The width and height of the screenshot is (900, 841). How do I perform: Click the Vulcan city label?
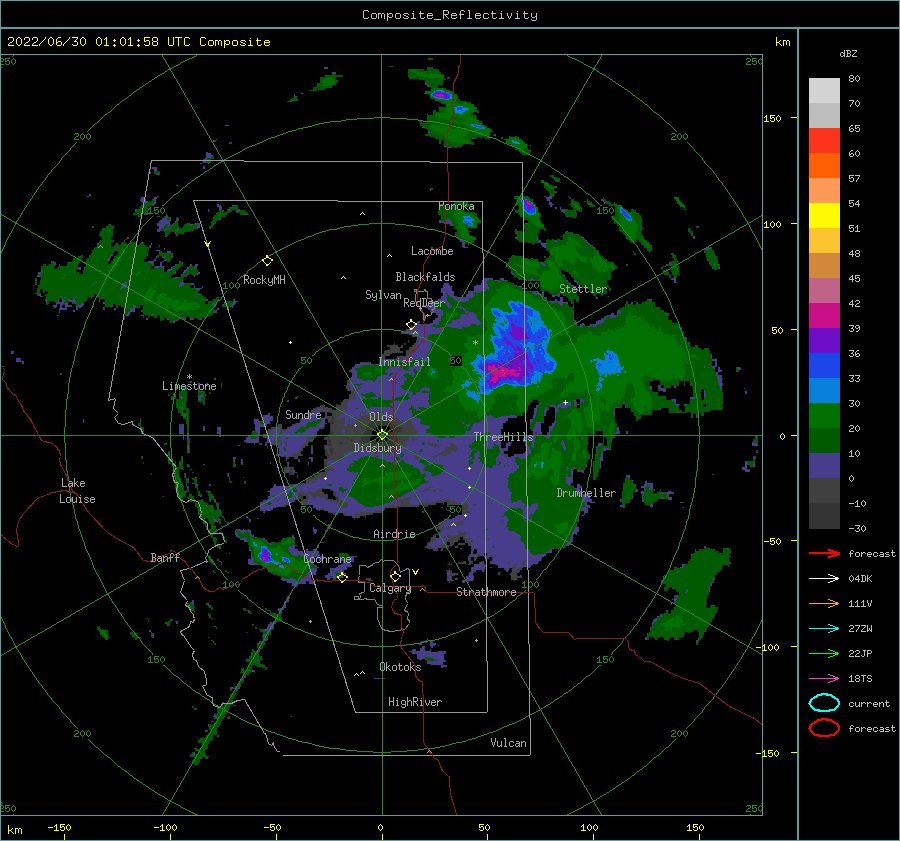point(508,743)
